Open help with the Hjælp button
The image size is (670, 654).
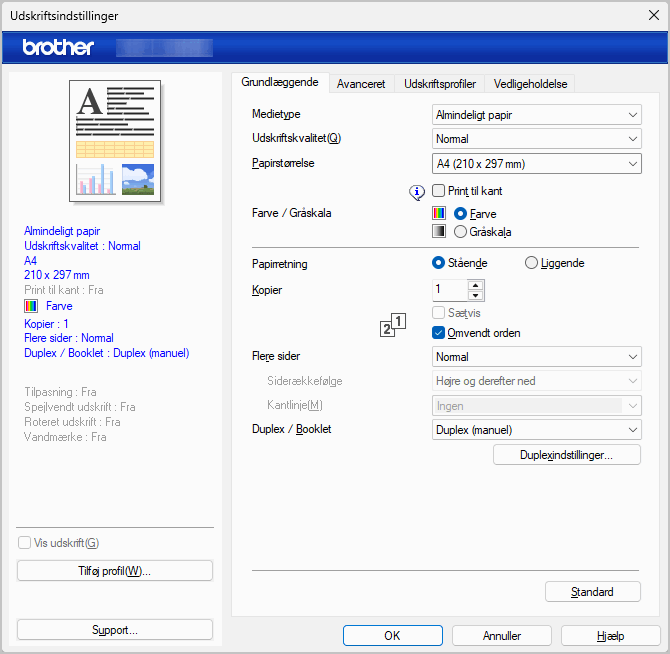pos(611,636)
